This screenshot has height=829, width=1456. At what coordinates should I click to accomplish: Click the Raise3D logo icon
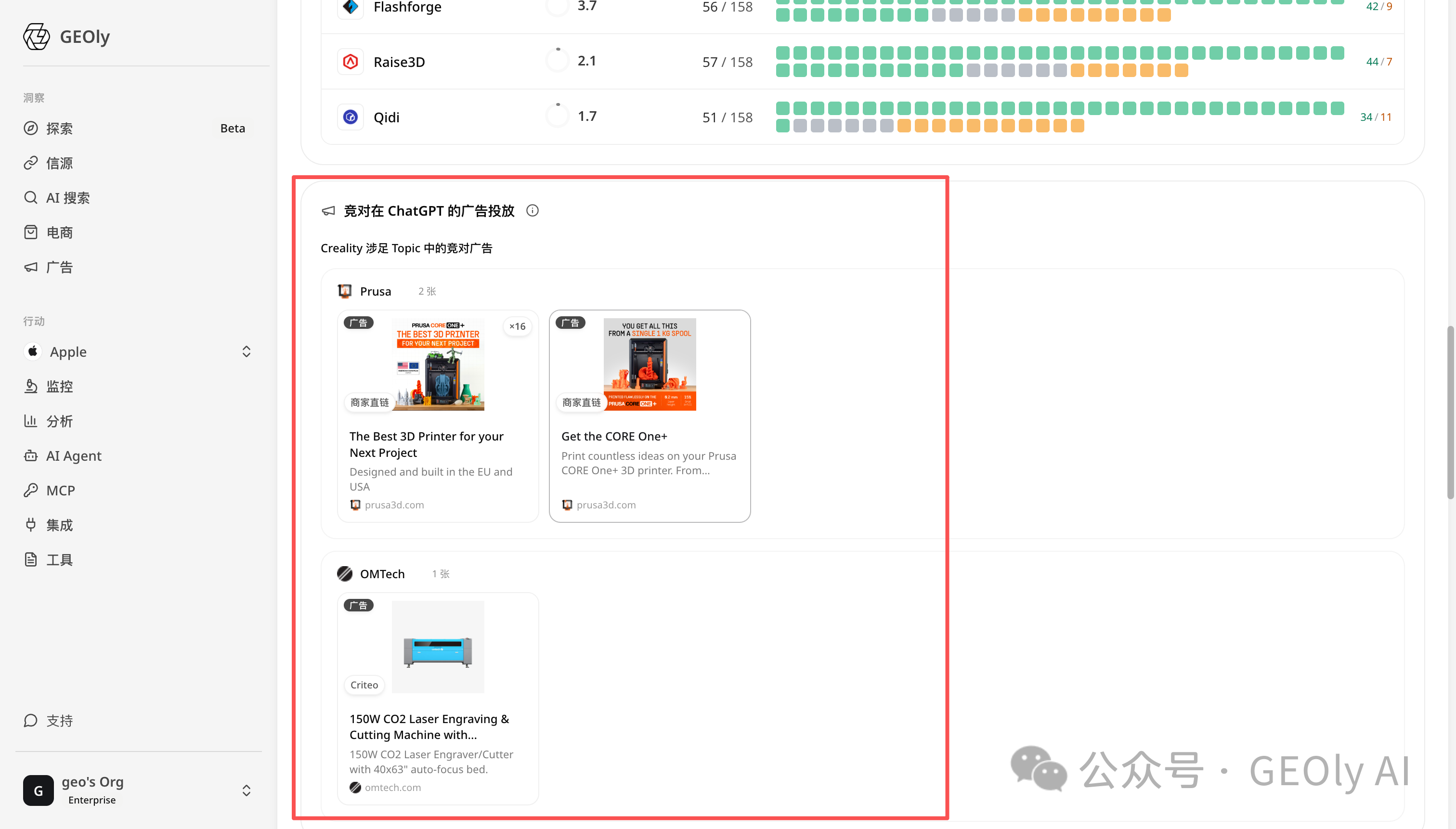pos(350,62)
